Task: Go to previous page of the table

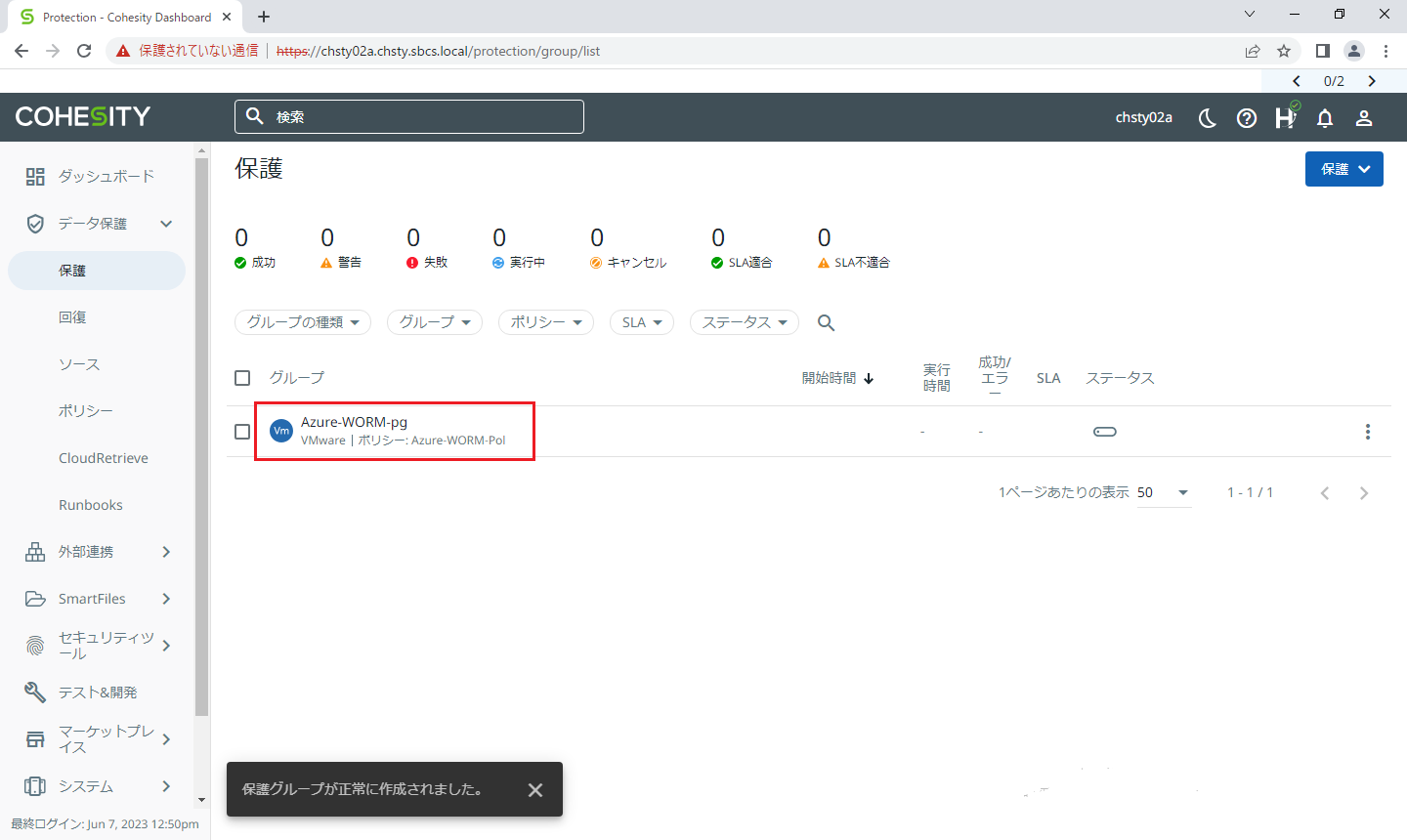Action: pos(1325,493)
